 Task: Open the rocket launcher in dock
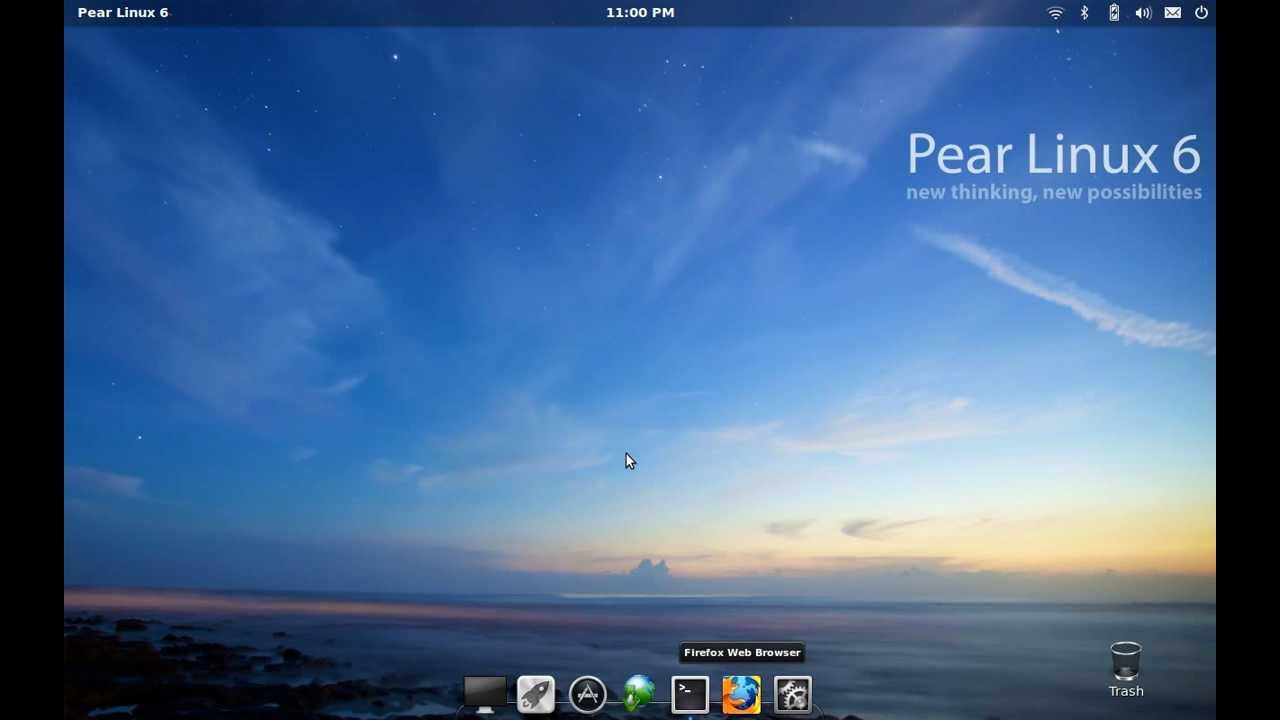(x=536, y=694)
